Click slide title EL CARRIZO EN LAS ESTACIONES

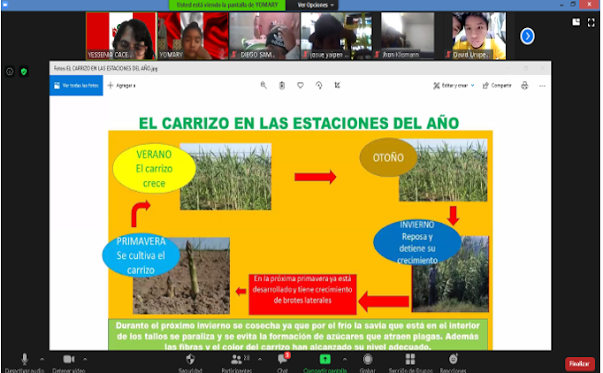pos(299,123)
